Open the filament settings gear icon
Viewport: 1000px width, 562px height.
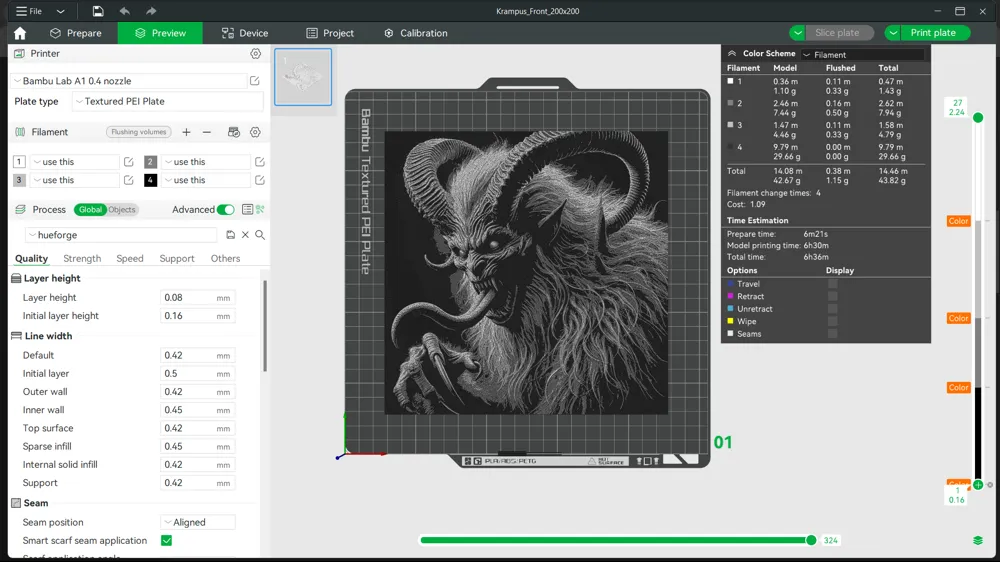pos(255,132)
